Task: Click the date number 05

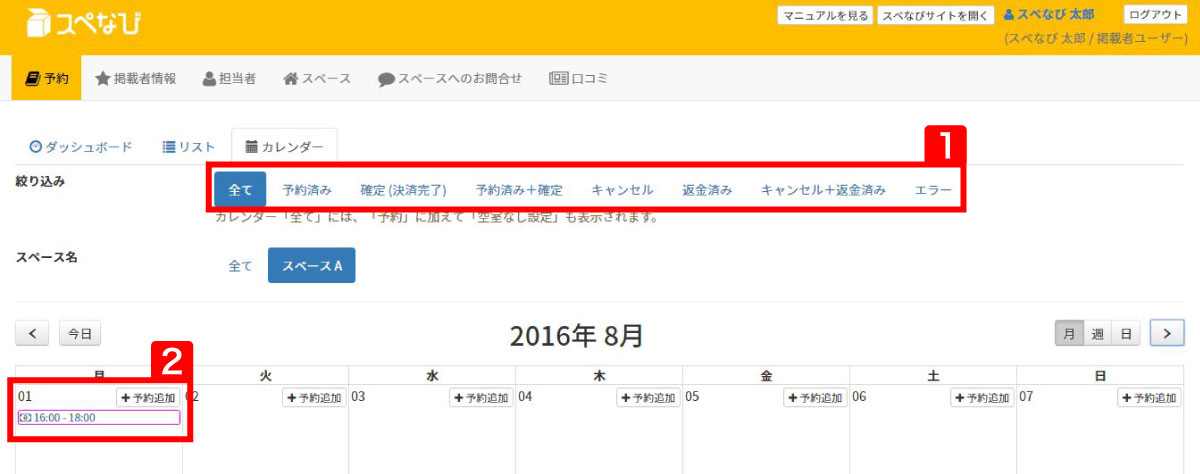Action: (693, 397)
